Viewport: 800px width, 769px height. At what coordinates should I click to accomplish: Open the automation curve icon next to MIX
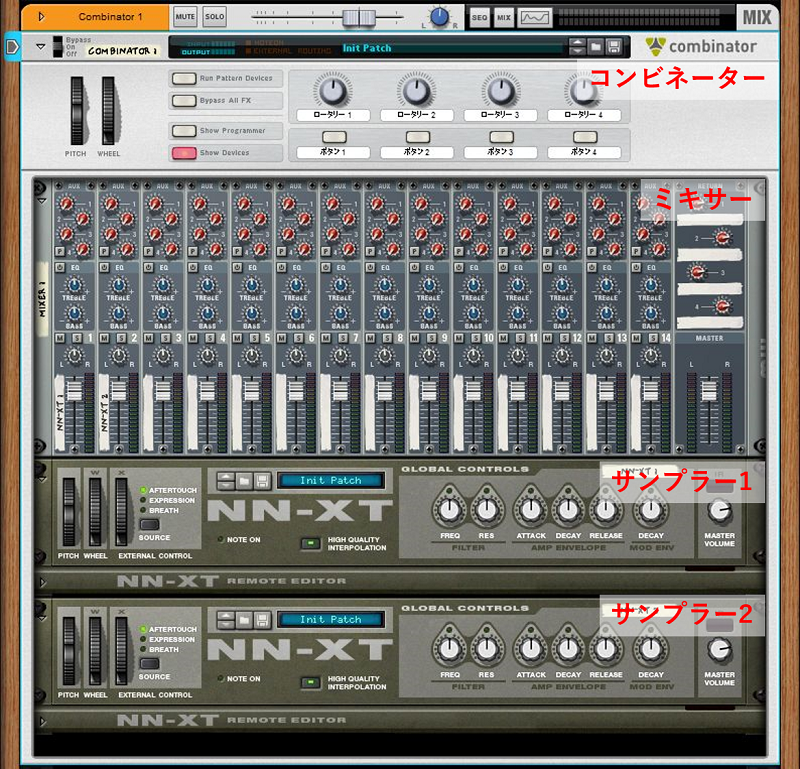535,18
